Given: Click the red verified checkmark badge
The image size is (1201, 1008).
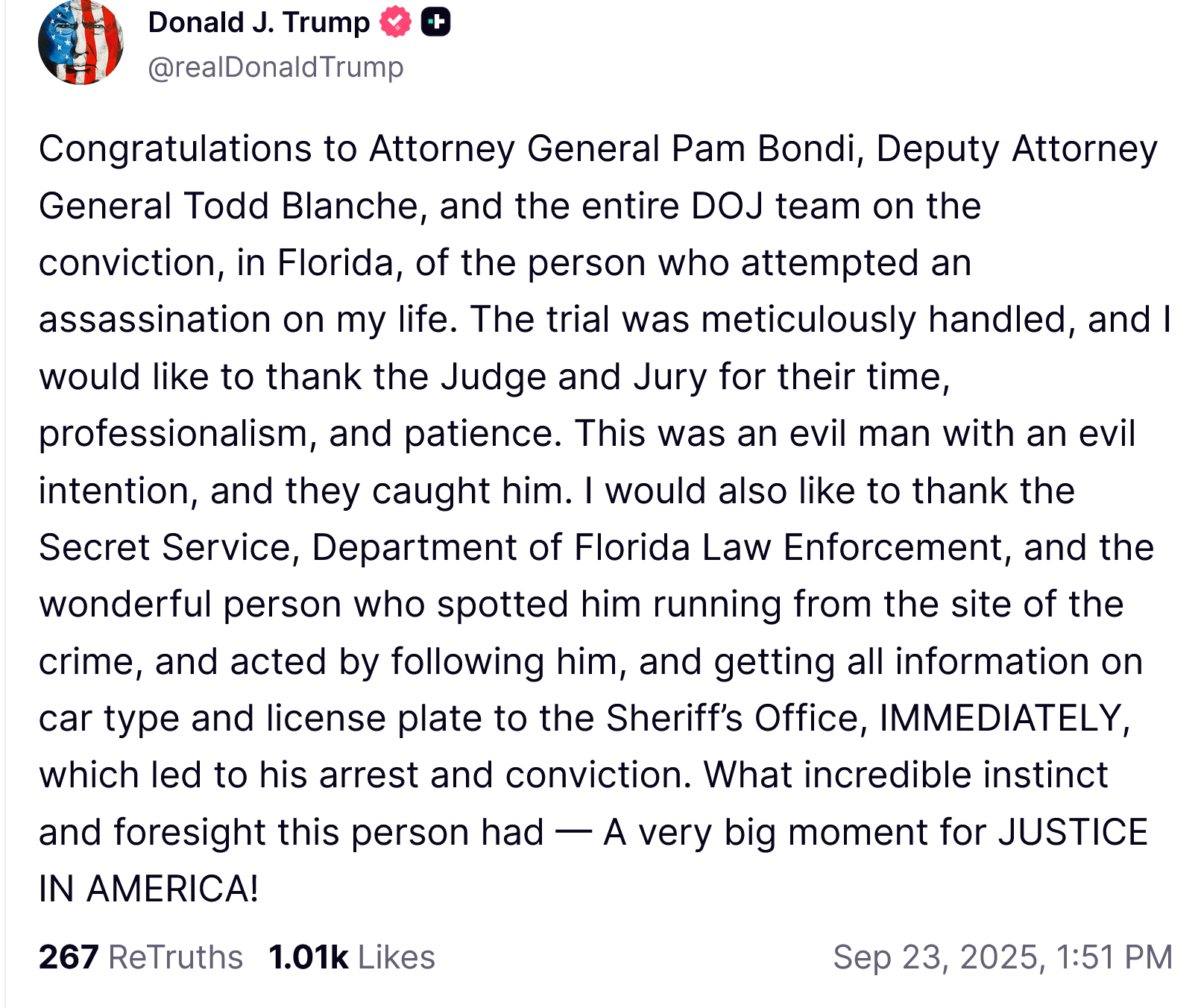Looking at the screenshot, I should [395, 22].
